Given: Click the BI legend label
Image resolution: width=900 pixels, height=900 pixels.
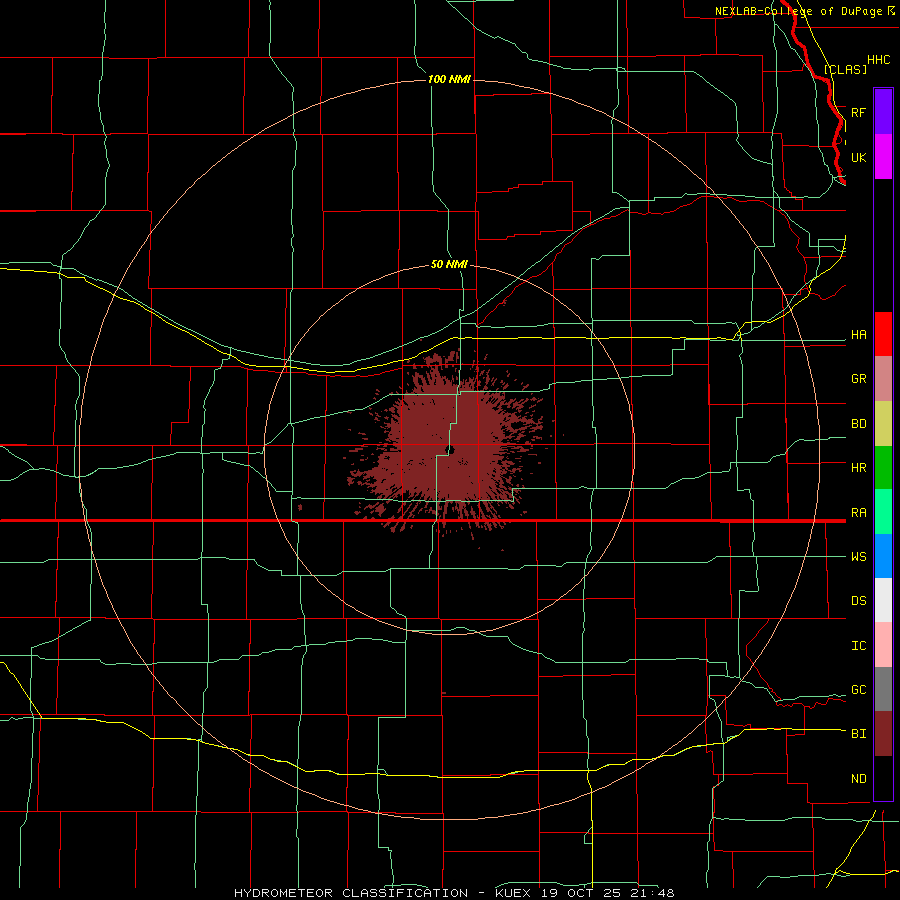Looking at the screenshot, I should click(x=858, y=734).
